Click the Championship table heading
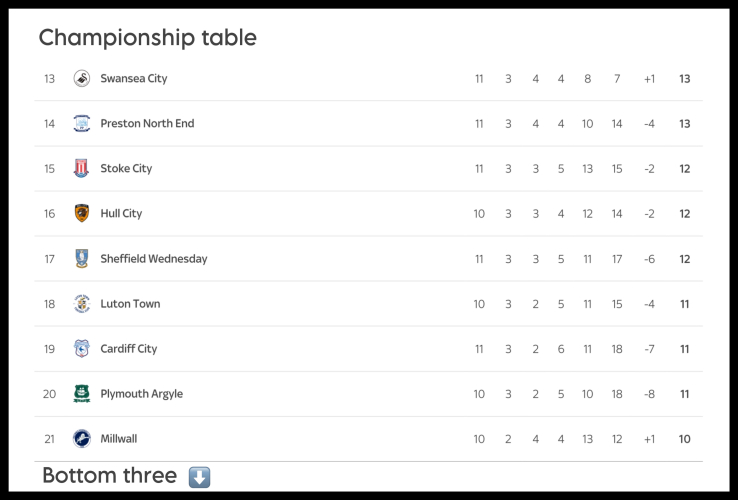The width and height of the screenshot is (738, 500). point(147,38)
